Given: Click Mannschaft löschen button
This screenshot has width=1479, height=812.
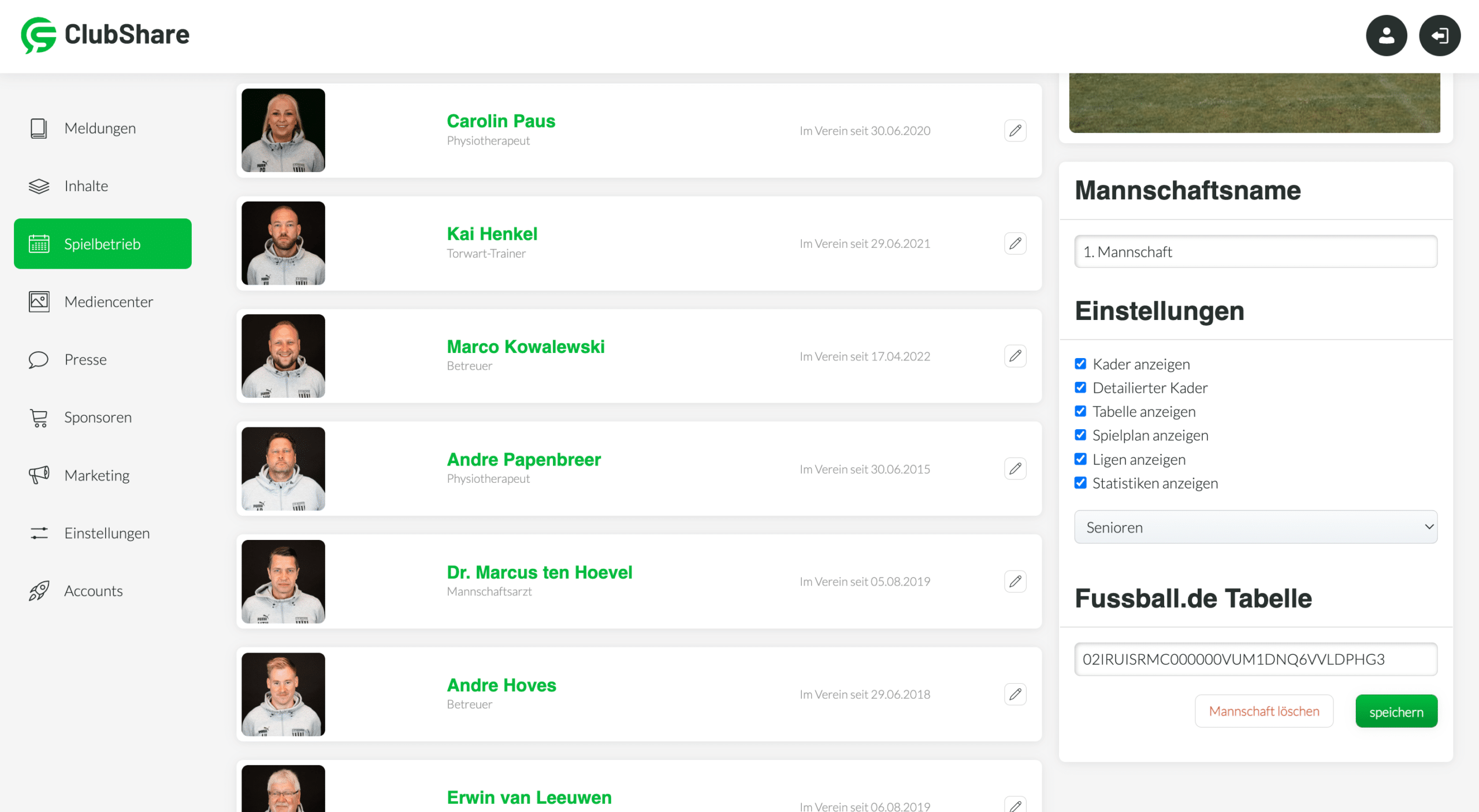Looking at the screenshot, I should tap(1264, 712).
